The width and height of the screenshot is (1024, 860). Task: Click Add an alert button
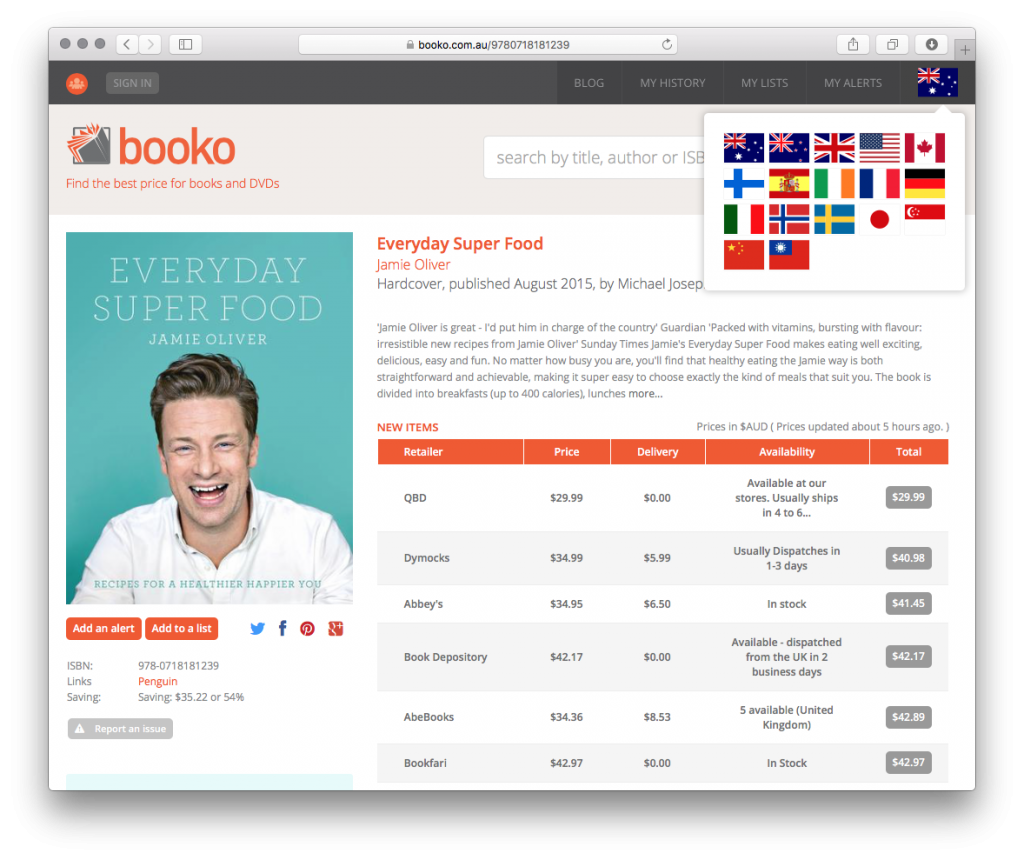103,628
